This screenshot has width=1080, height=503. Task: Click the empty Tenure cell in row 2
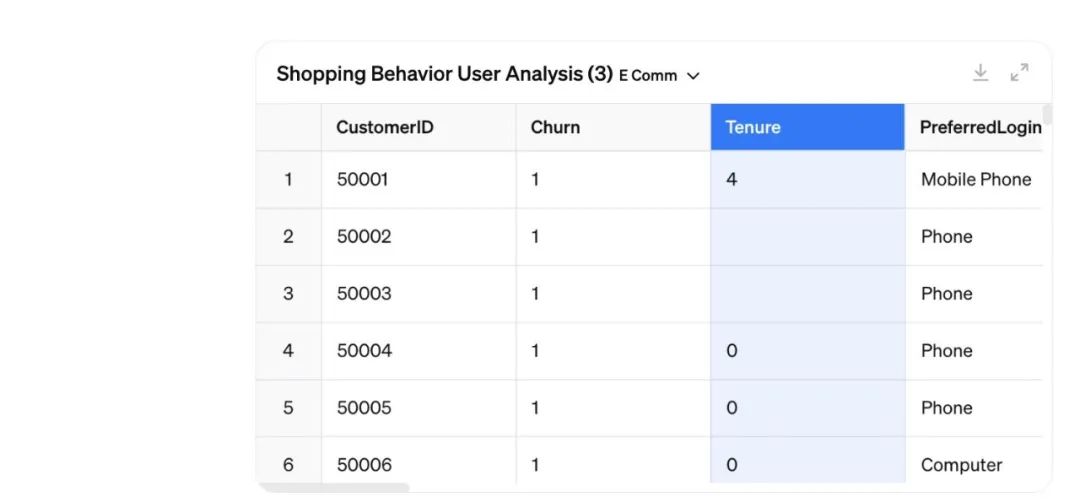tap(807, 237)
